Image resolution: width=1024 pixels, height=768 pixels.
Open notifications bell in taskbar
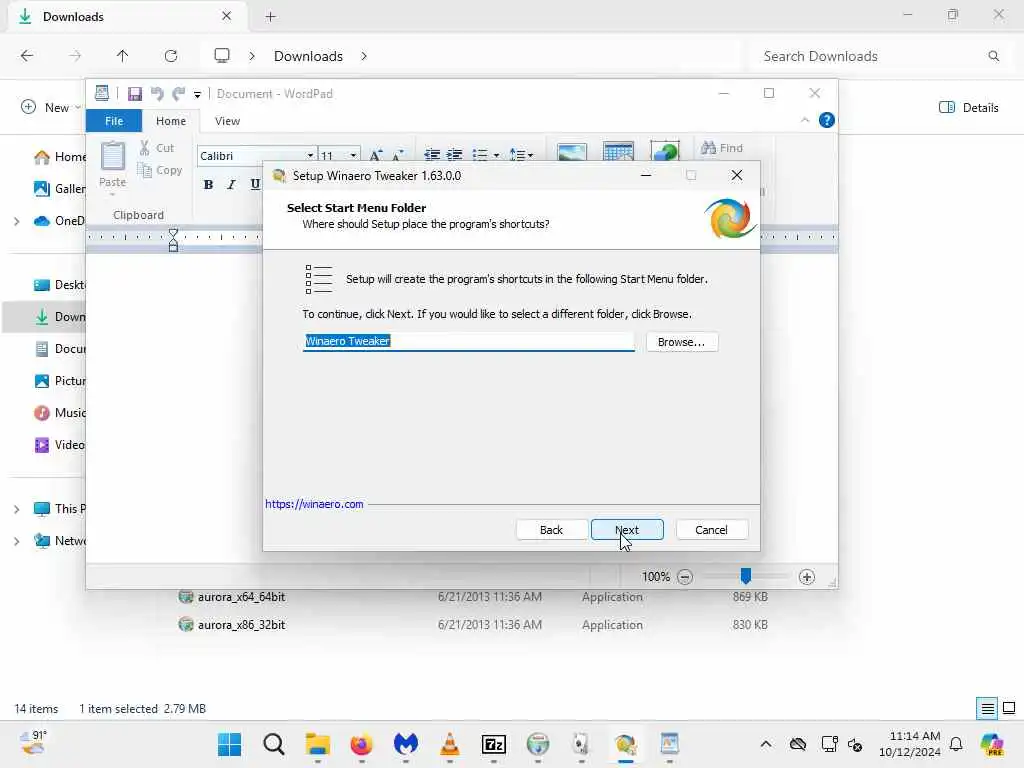point(956,744)
